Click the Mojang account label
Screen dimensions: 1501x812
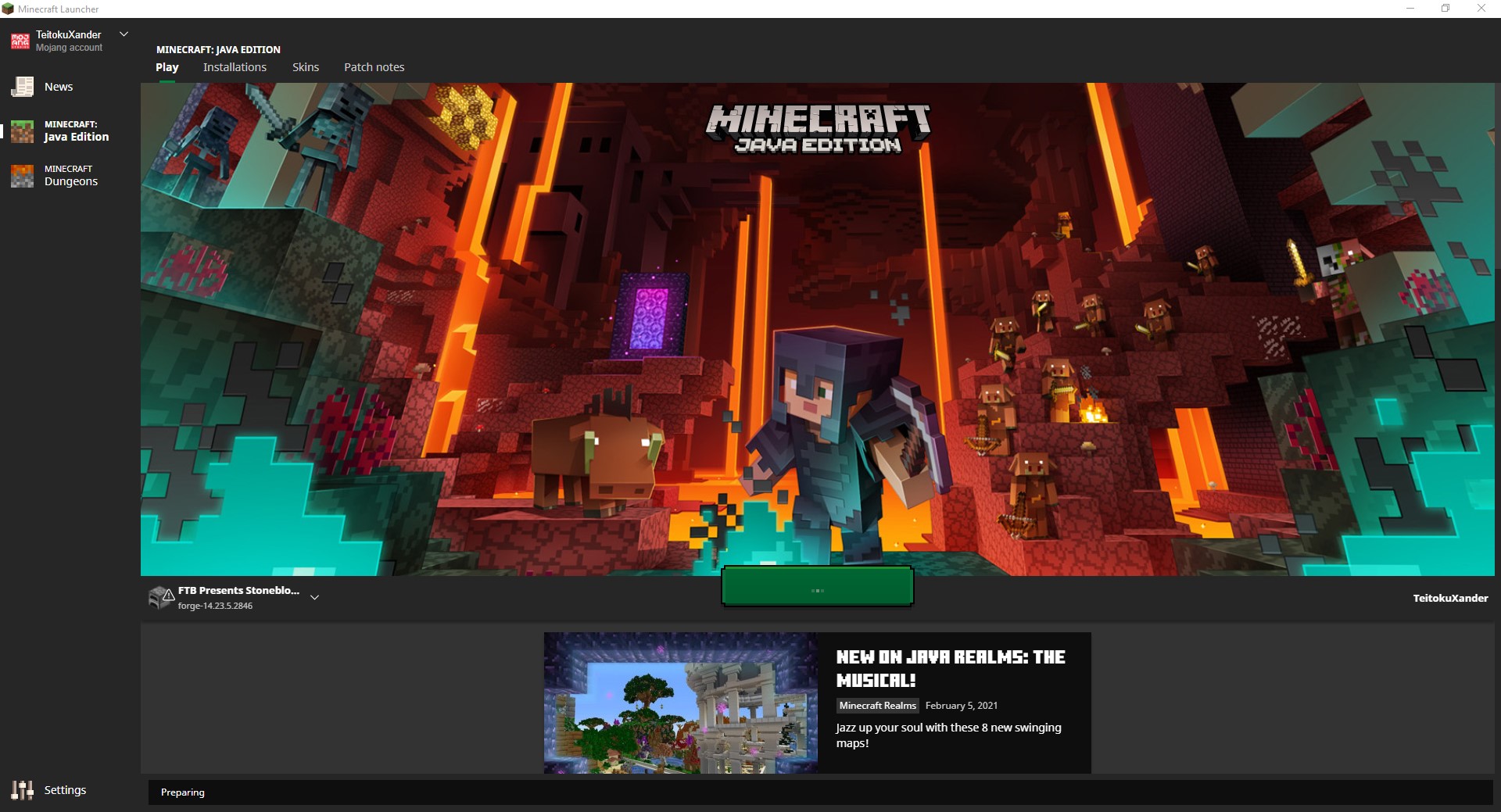[69, 48]
